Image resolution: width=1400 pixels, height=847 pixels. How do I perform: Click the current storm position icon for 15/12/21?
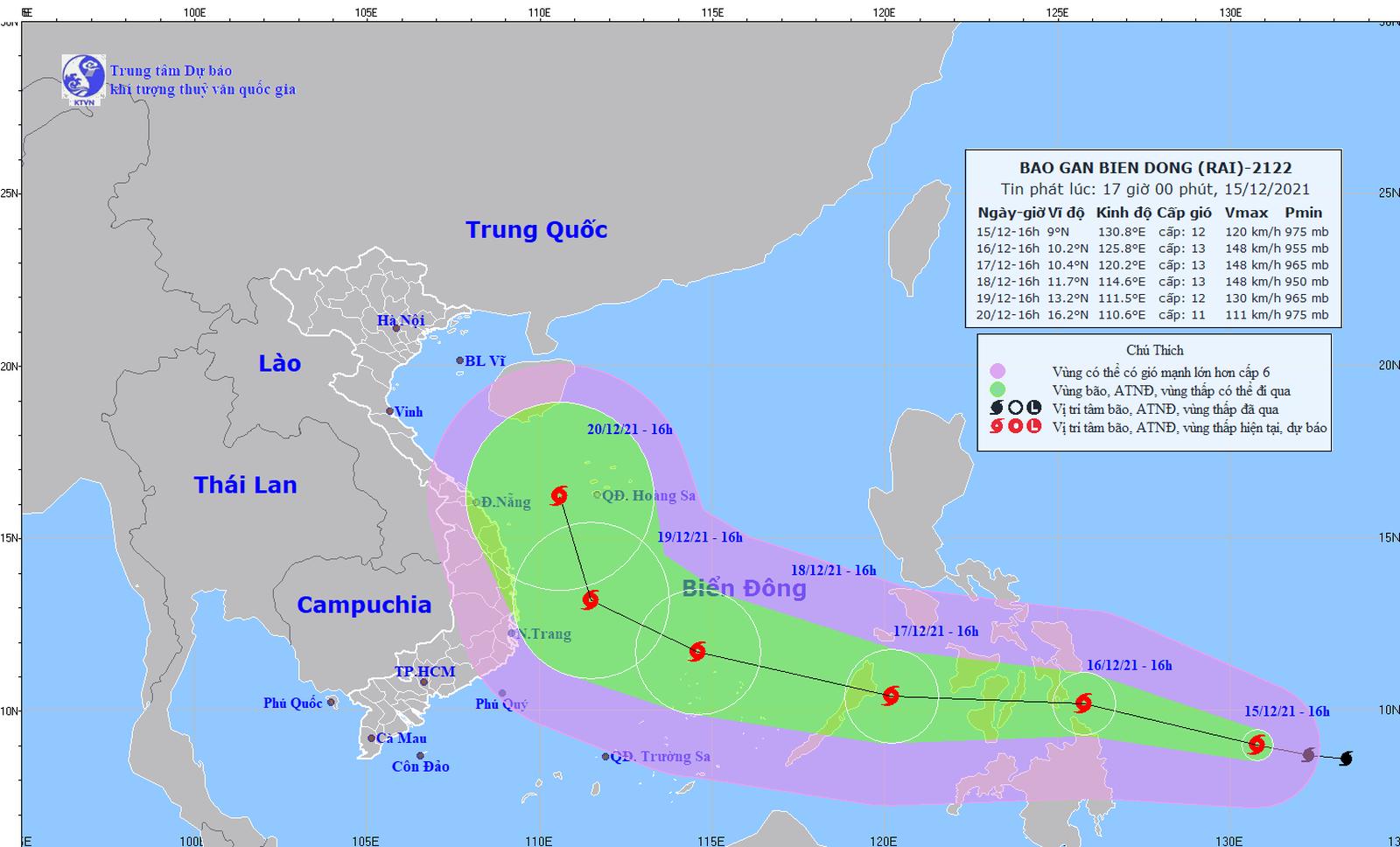click(x=1256, y=745)
